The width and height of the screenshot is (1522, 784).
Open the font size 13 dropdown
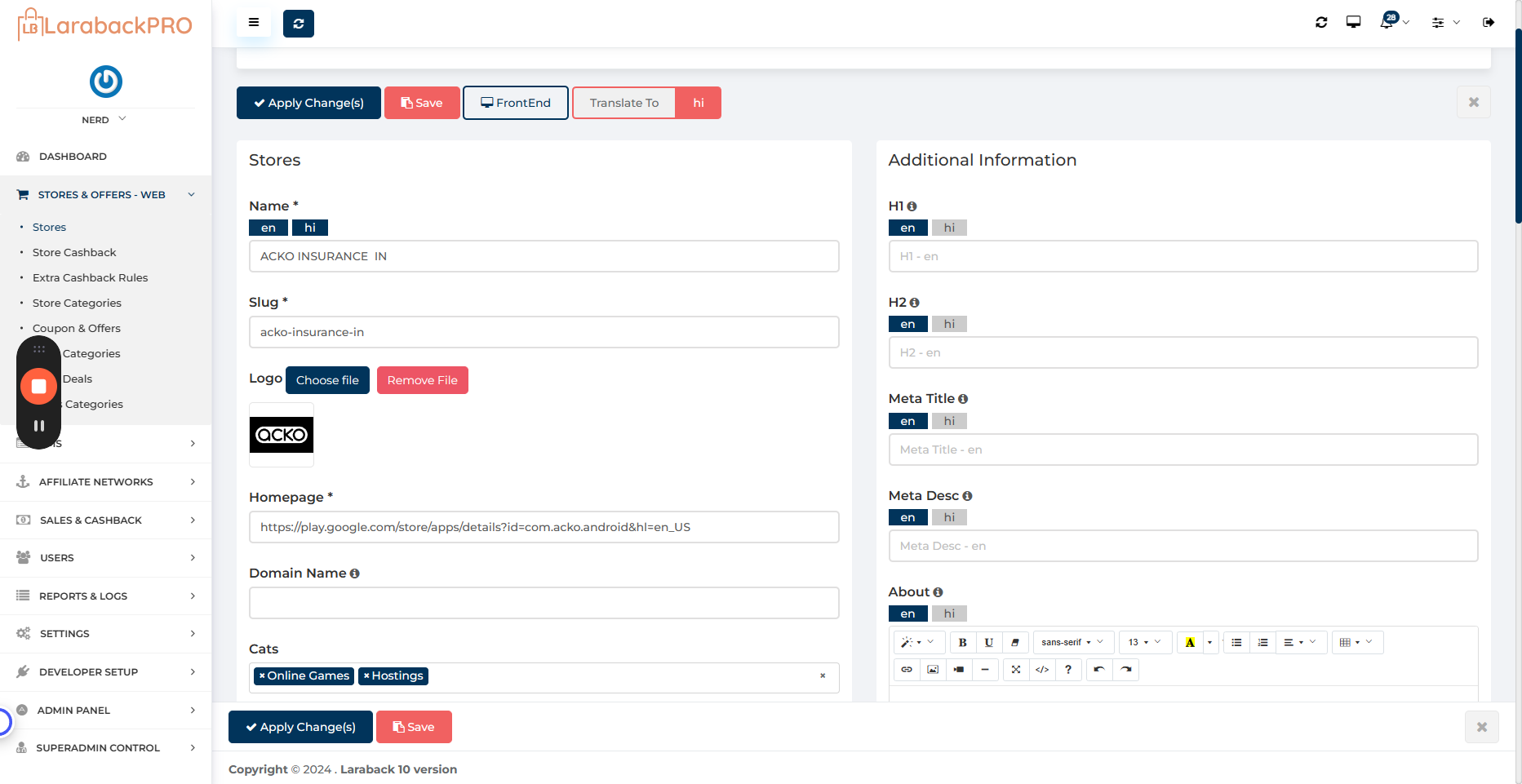1145,643
